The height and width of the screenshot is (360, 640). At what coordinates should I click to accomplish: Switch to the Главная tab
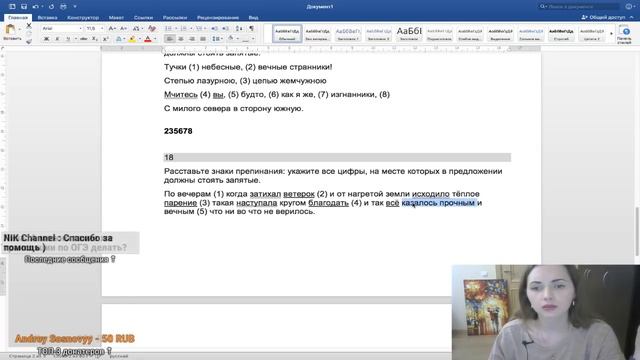click(18, 18)
